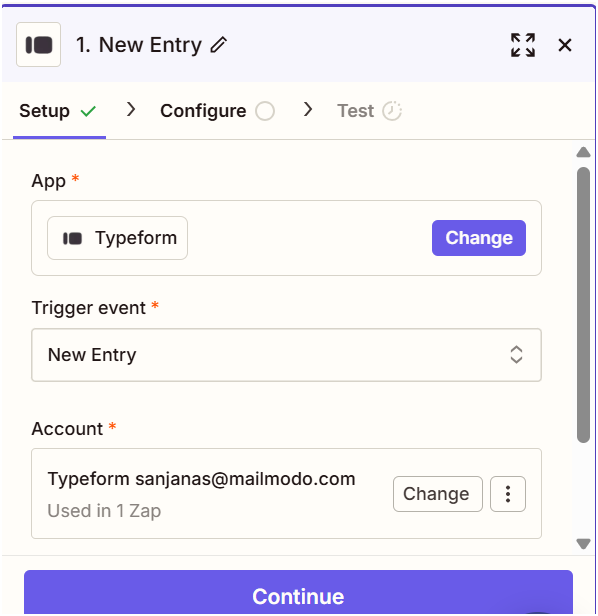Click the 'Account' field label
Image resolution: width=598 pixels, height=616 pixels.
(x=67, y=428)
